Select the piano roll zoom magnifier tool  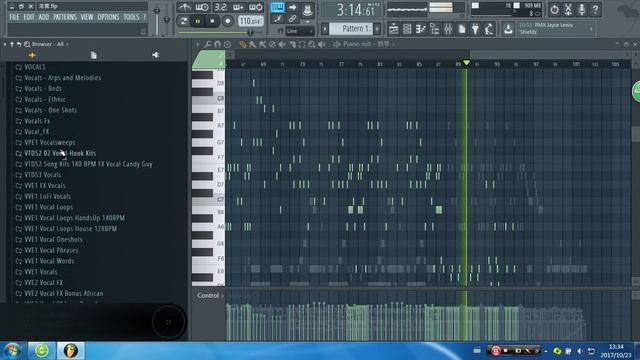[312, 44]
